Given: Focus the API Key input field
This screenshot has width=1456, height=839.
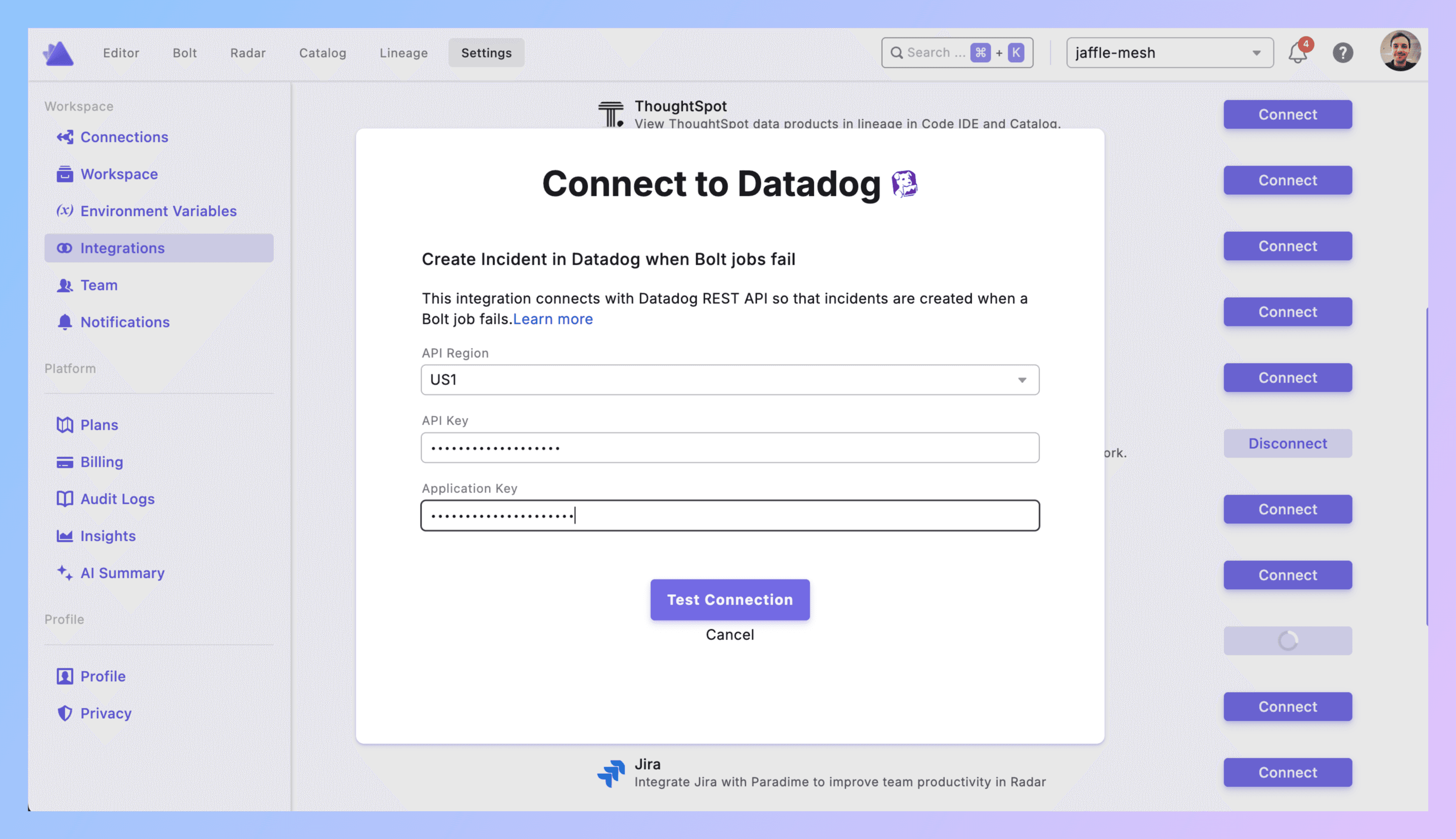Looking at the screenshot, I should click(x=730, y=448).
